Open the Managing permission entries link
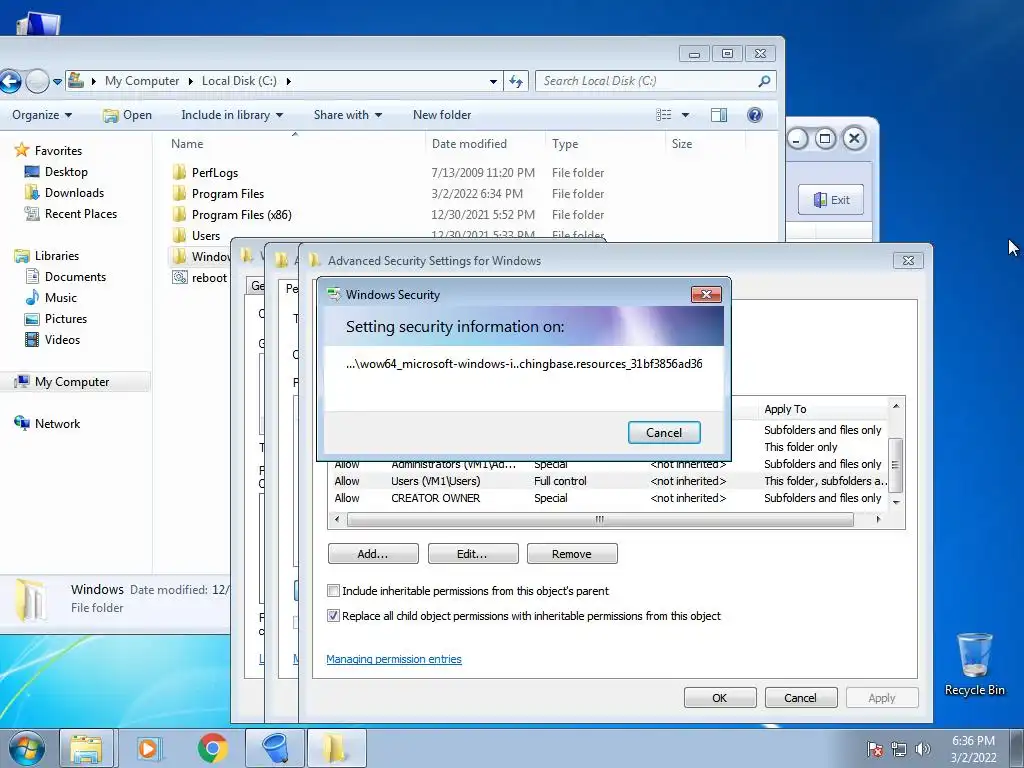The height and width of the screenshot is (768, 1024). pos(394,660)
